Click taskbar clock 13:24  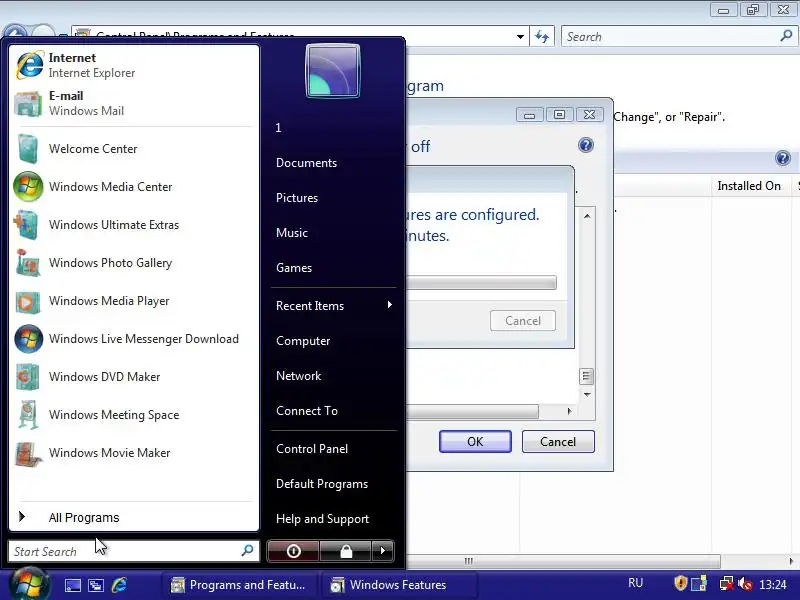772,584
